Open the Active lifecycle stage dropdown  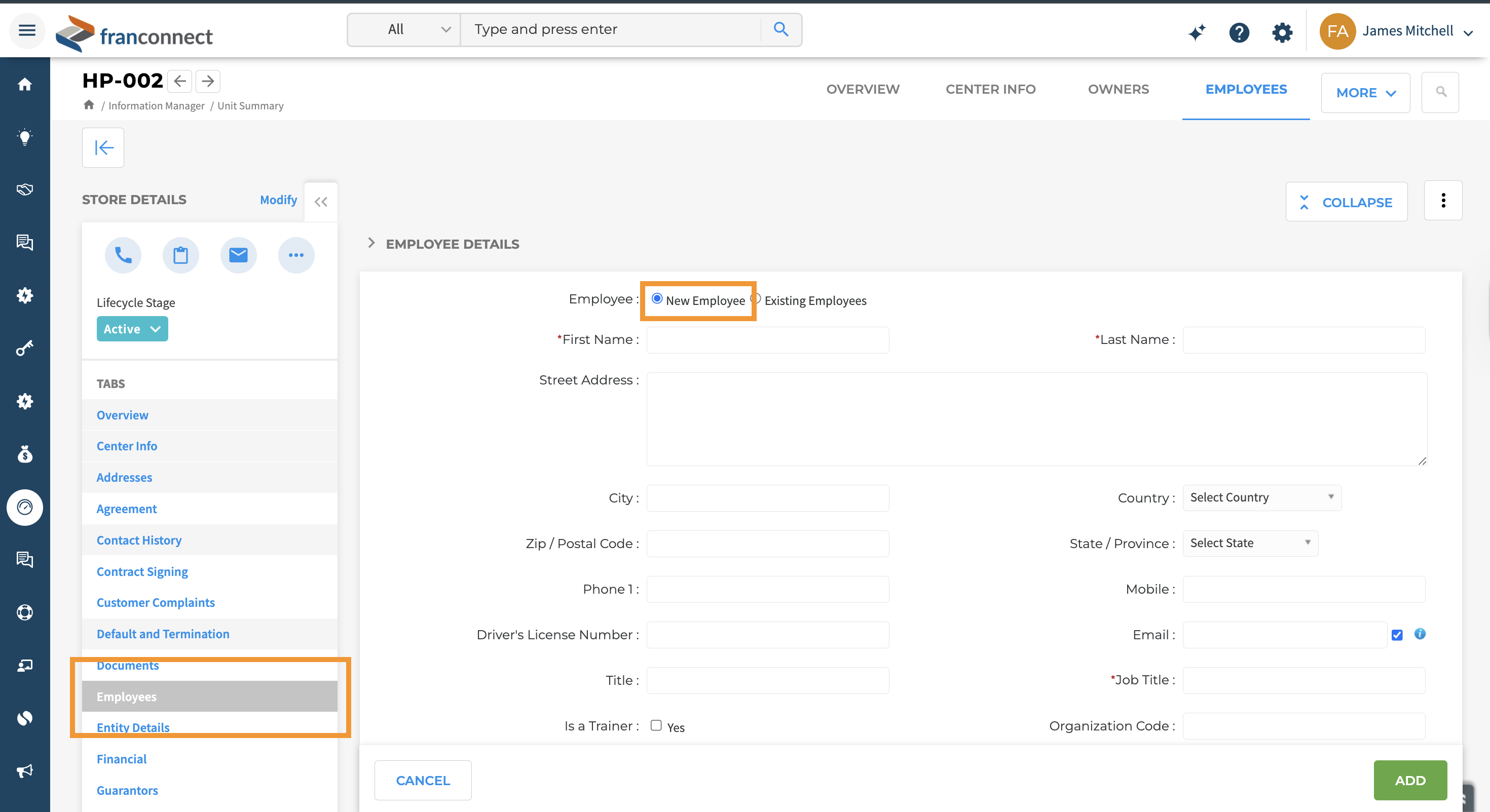[132, 329]
